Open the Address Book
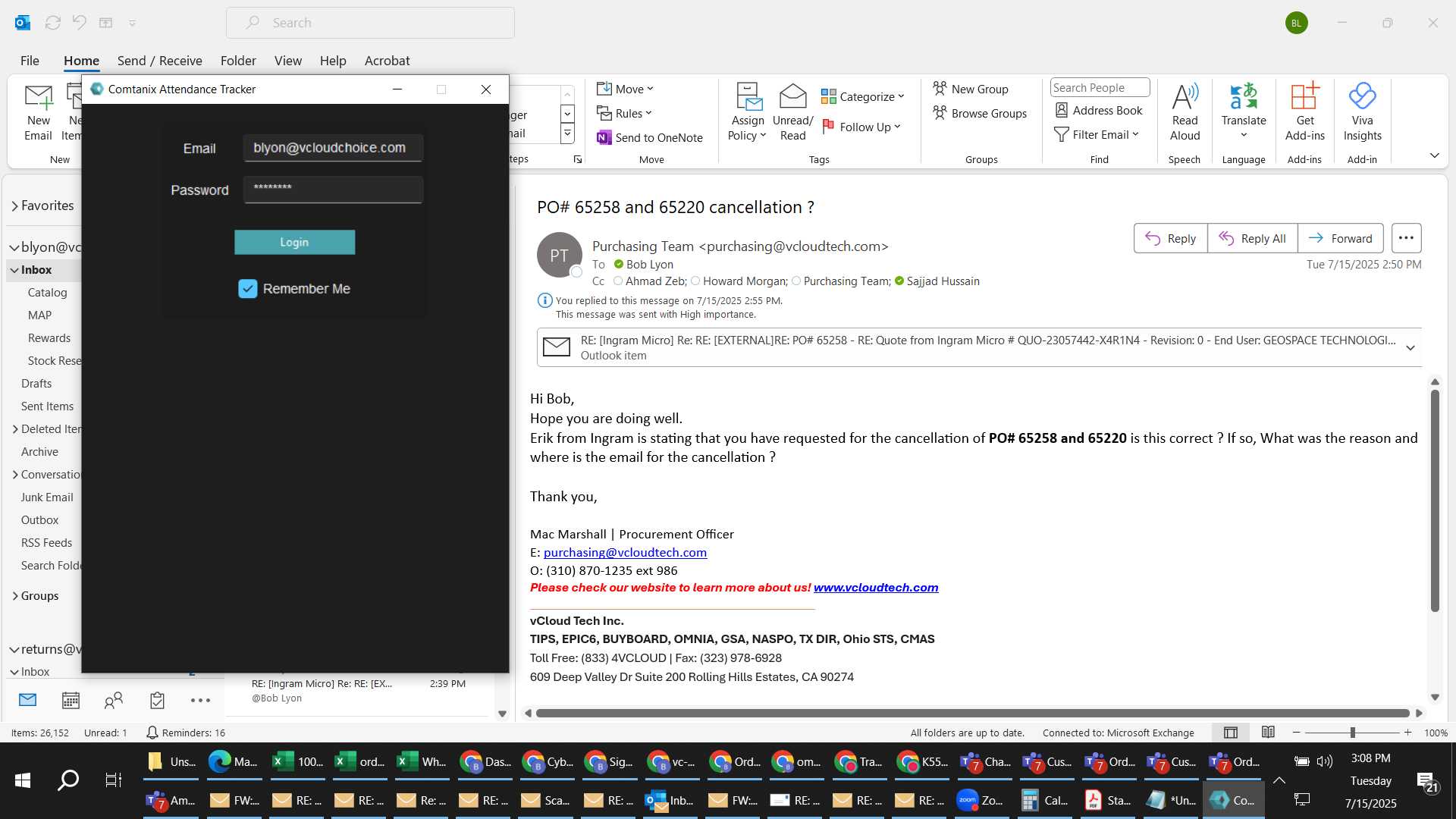 click(x=1099, y=111)
